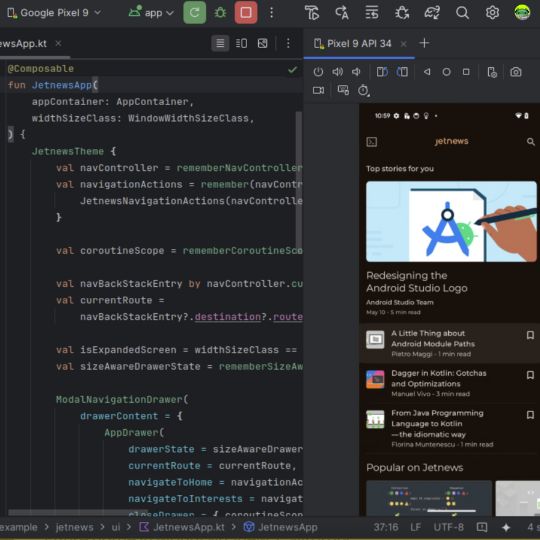Start emulator screen recording
The height and width of the screenshot is (540, 540).
click(318, 90)
